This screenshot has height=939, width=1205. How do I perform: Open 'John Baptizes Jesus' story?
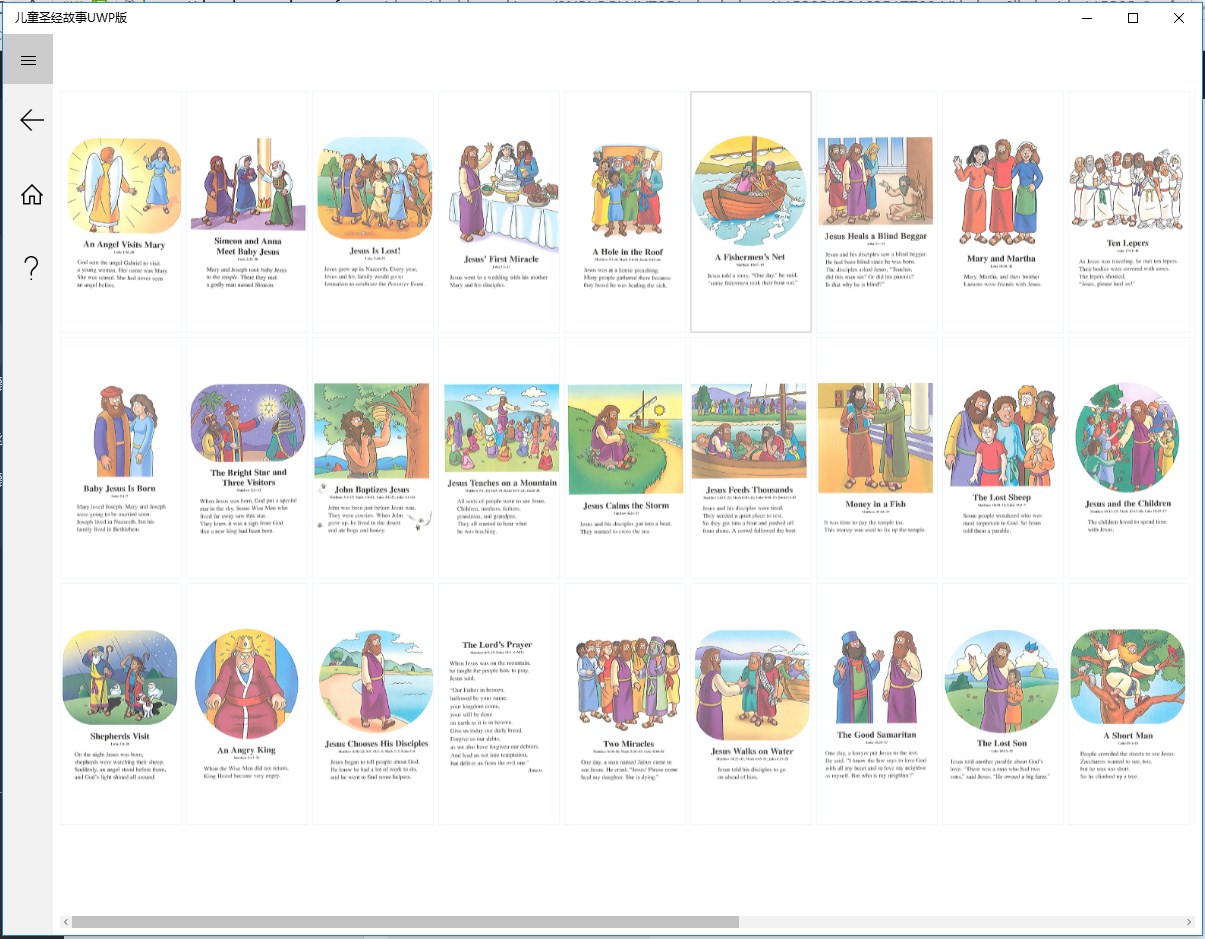coord(373,458)
